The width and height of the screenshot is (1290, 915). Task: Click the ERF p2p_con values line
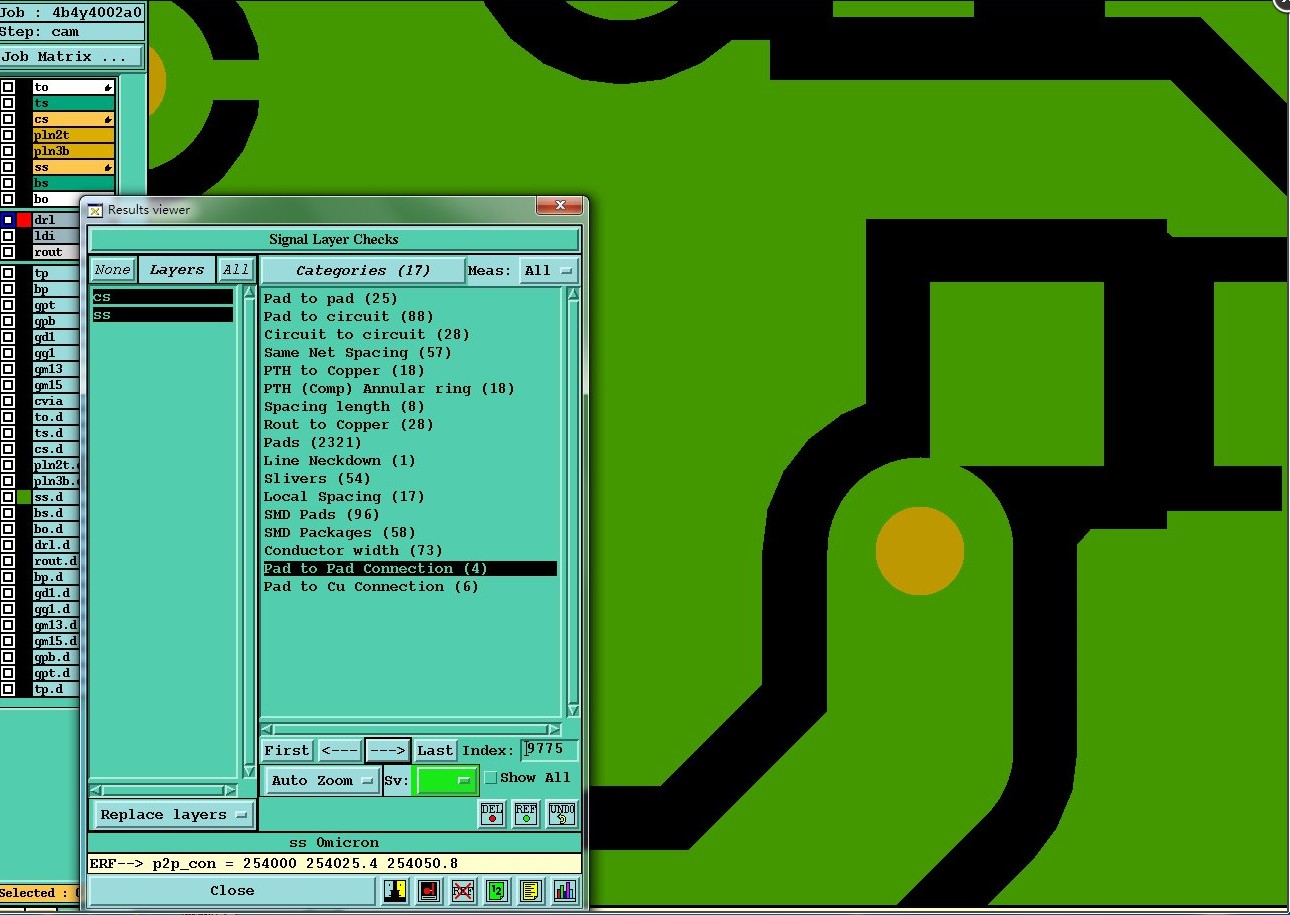pyautogui.click(x=334, y=863)
